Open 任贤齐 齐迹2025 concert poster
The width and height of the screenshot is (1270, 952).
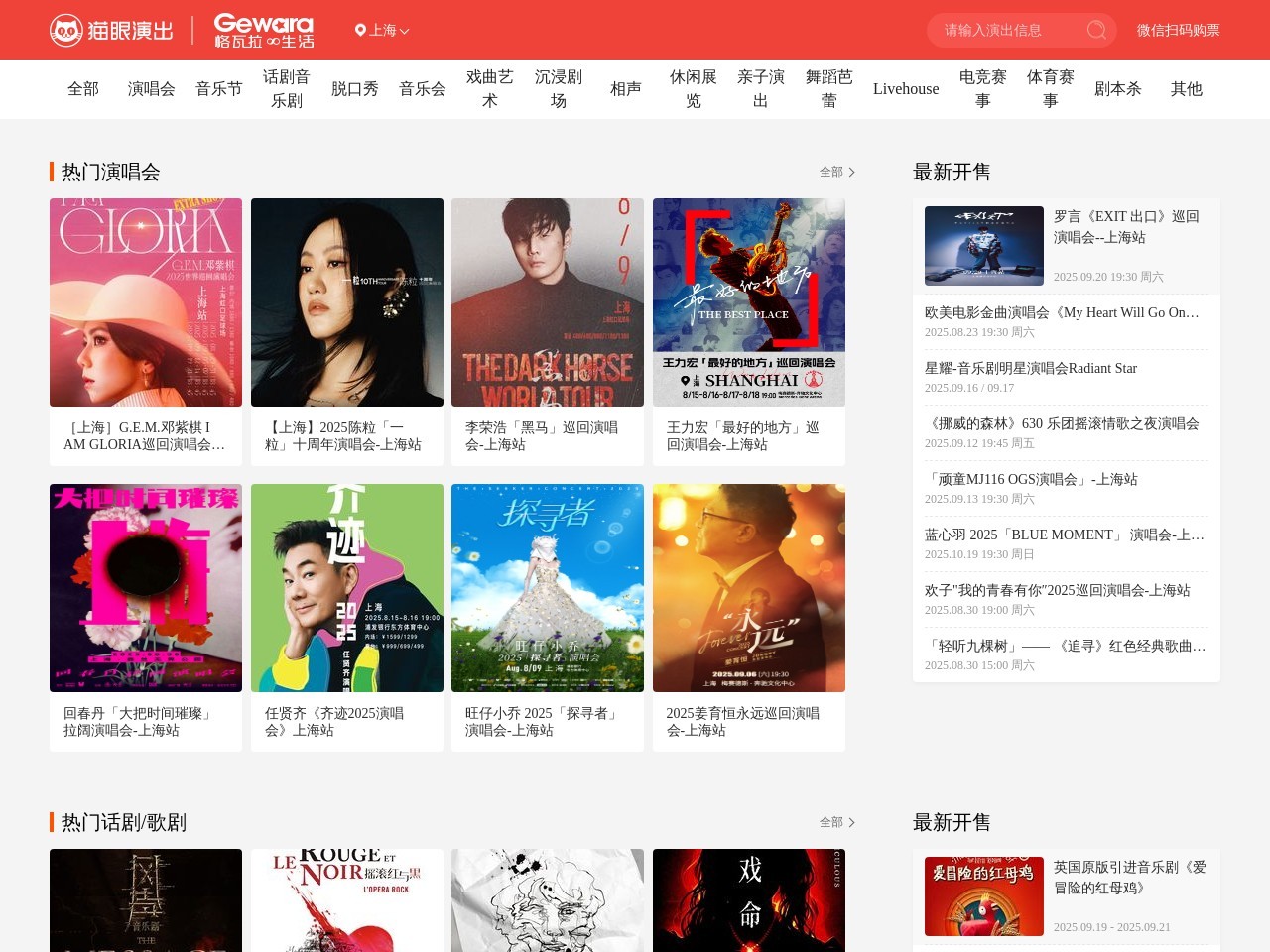pyautogui.click(x=346, y=588)
